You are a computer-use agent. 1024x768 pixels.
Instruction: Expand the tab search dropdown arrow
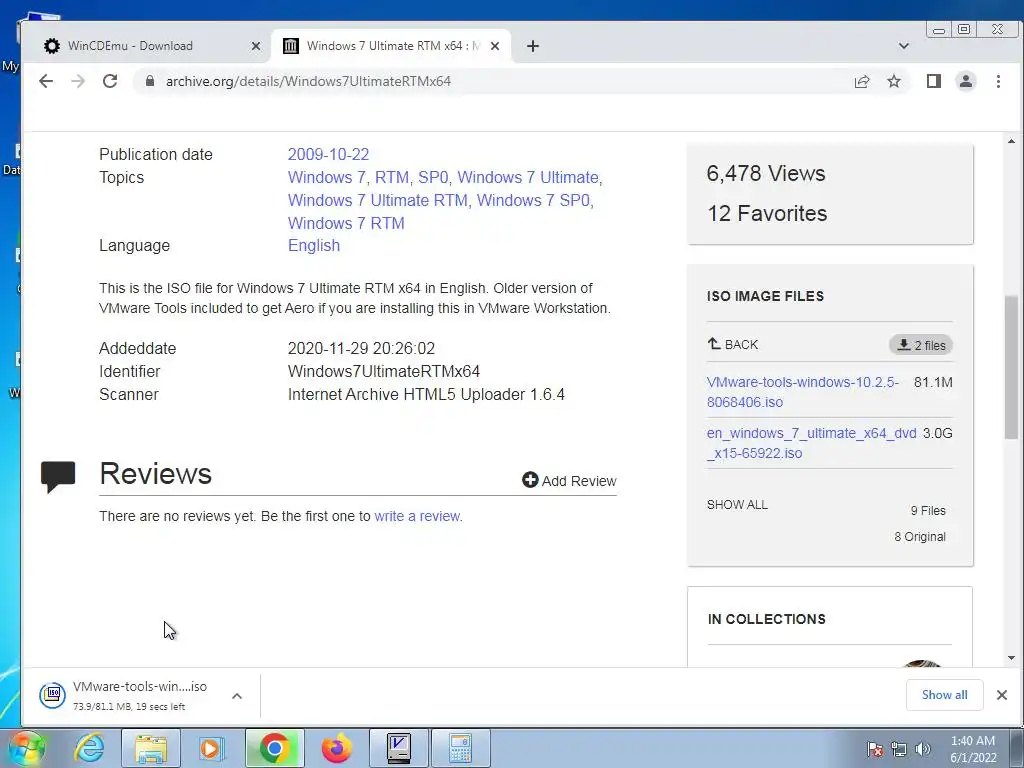tap(904, 46)
